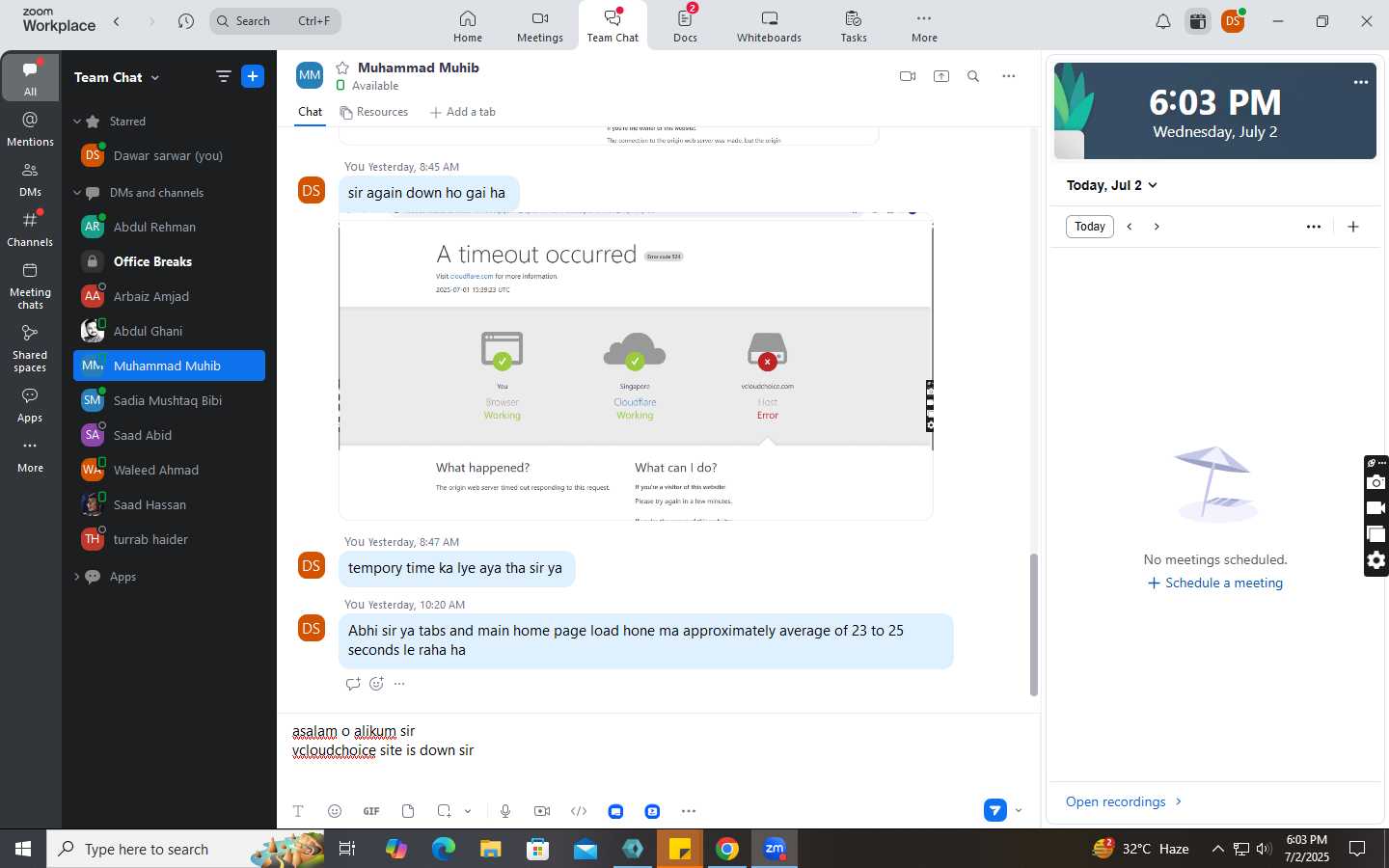
Task: Open the GIF picker
Action: pyautogui.click(x=371, y=811)
